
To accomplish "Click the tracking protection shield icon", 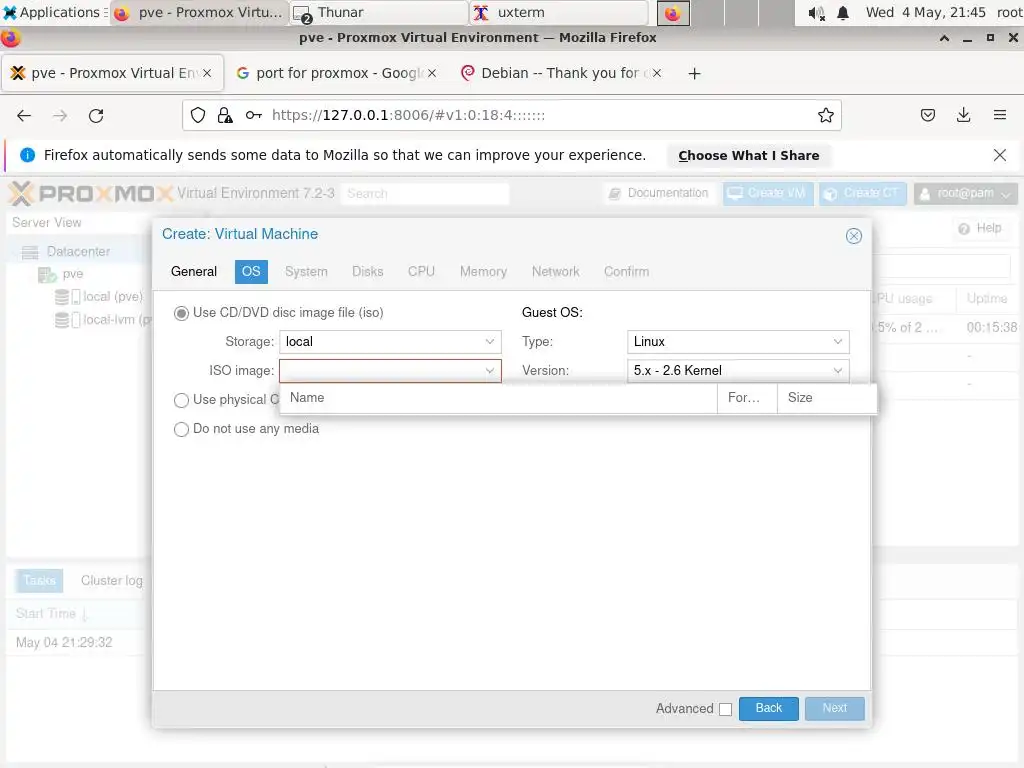I will (x=198, y=116).
